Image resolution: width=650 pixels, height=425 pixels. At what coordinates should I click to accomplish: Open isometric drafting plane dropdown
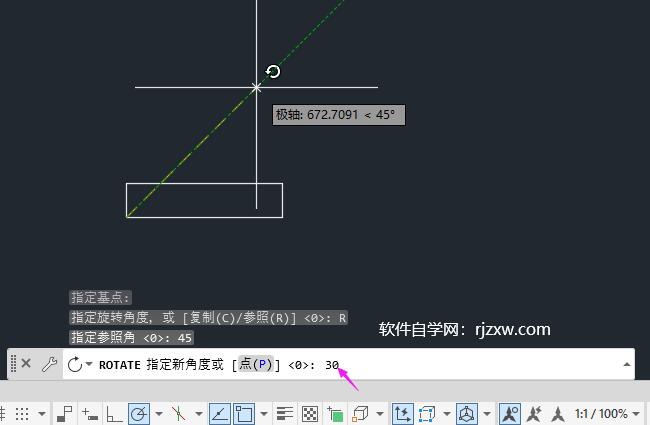pos(199,413)
